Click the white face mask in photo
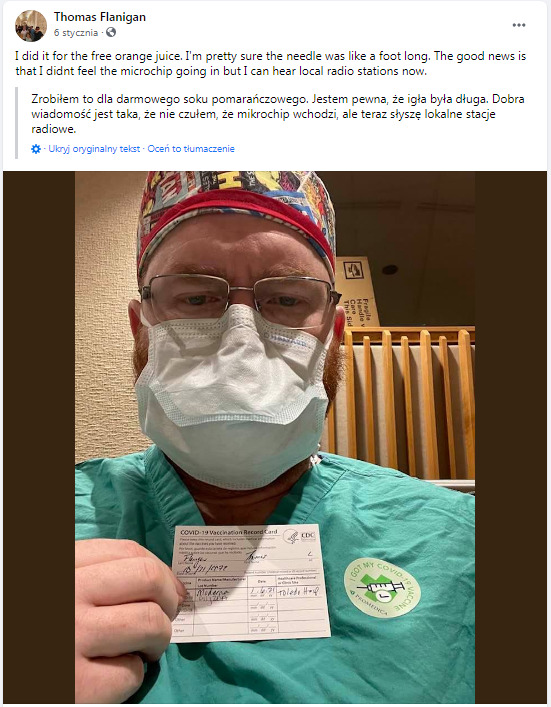 233,397
